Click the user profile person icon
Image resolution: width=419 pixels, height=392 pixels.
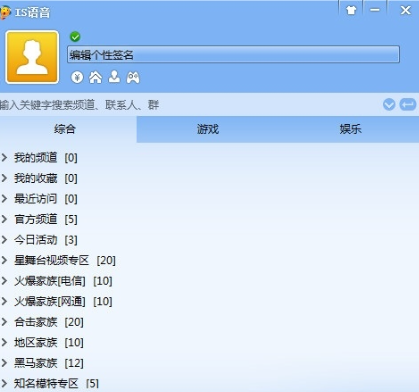tap(114, 77)
